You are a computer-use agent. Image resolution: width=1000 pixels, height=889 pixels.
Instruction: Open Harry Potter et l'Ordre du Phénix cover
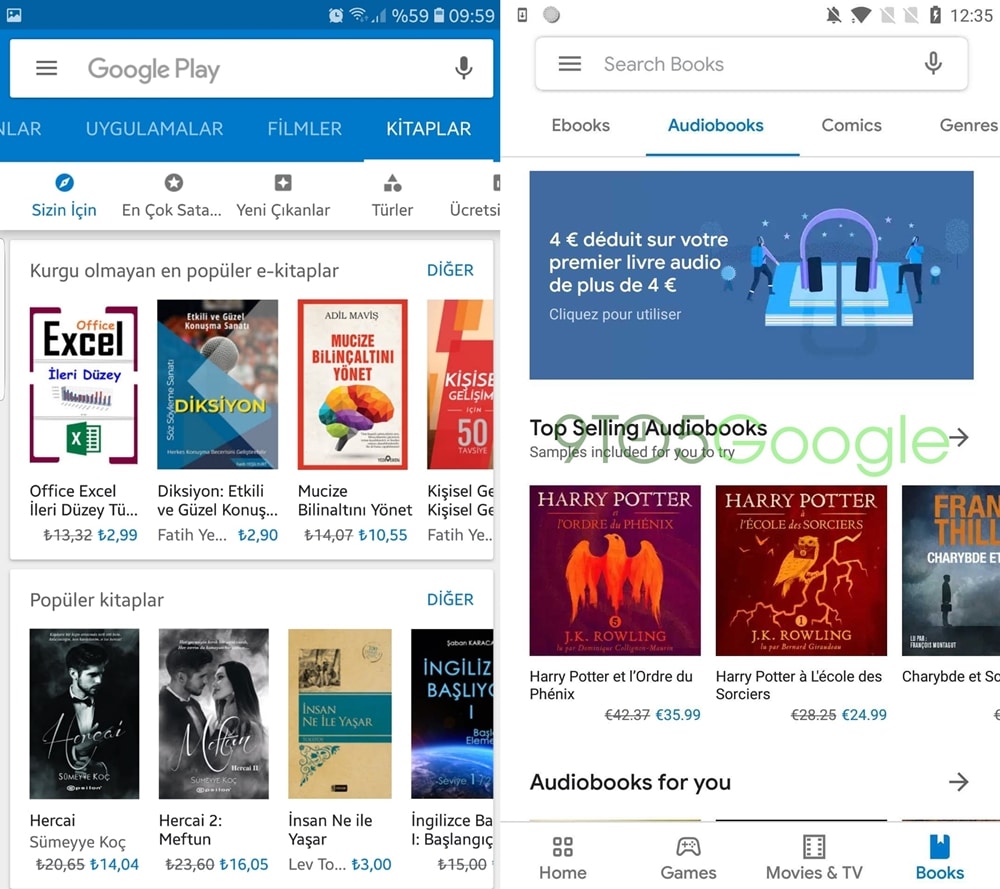[x=614, y=570]
